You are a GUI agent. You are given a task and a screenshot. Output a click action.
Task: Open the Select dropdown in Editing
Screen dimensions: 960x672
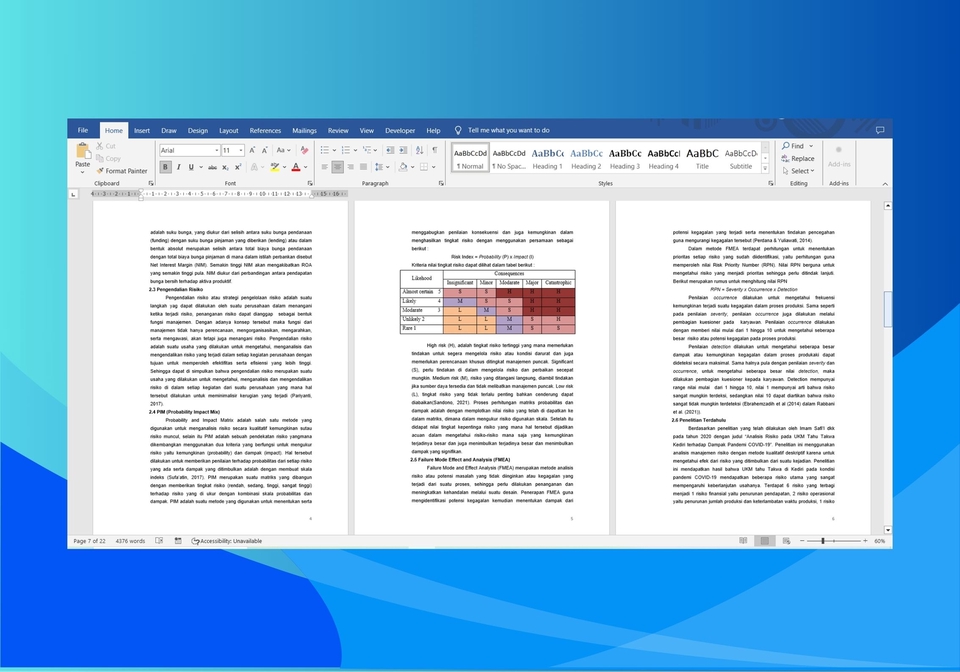798,171
